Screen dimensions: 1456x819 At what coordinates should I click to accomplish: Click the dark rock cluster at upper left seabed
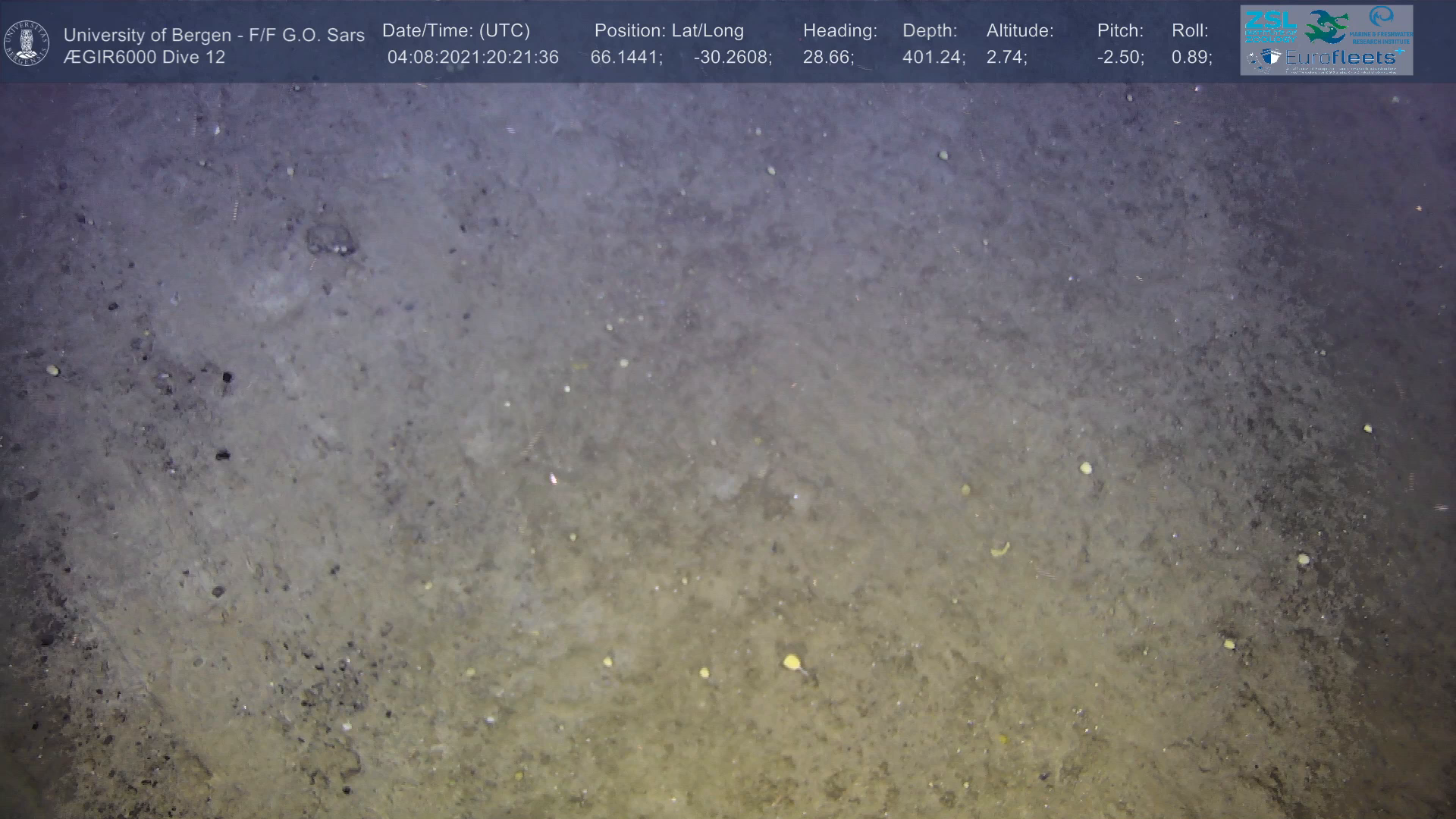(331, 240)
